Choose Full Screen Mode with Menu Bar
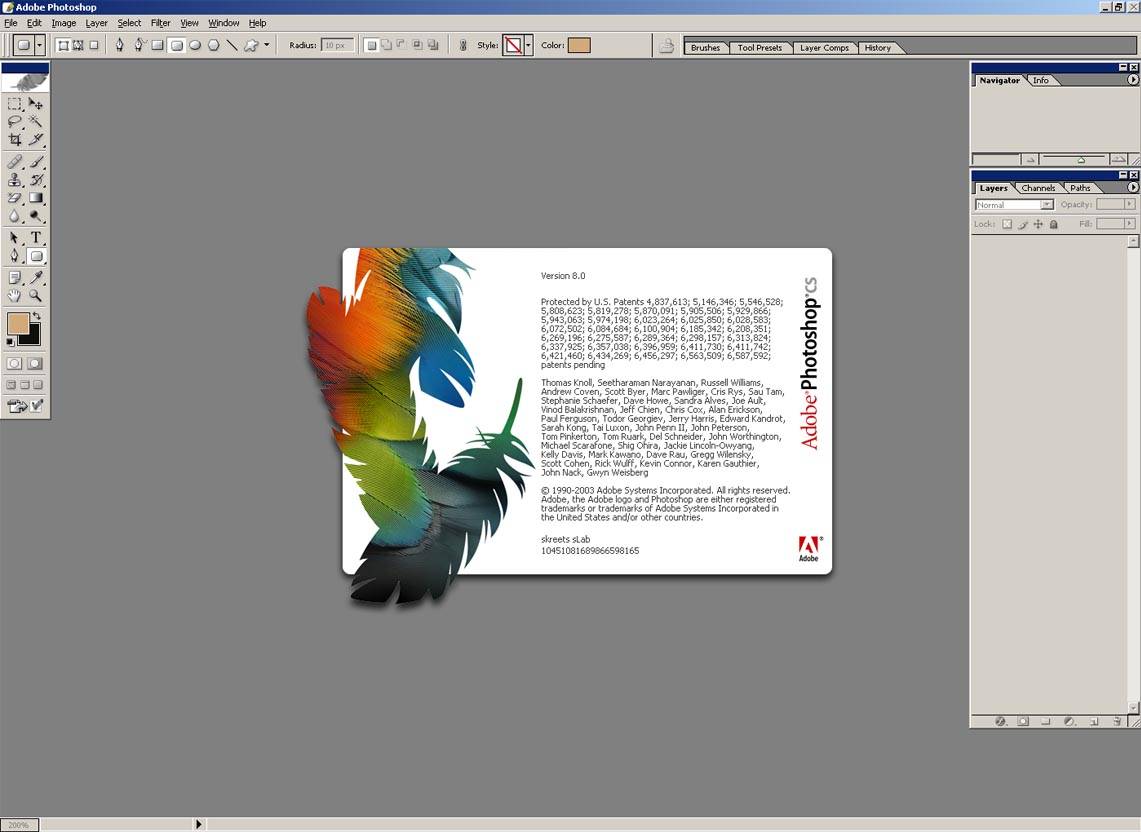The image size is (1141, 832). [x=25, y=384]
